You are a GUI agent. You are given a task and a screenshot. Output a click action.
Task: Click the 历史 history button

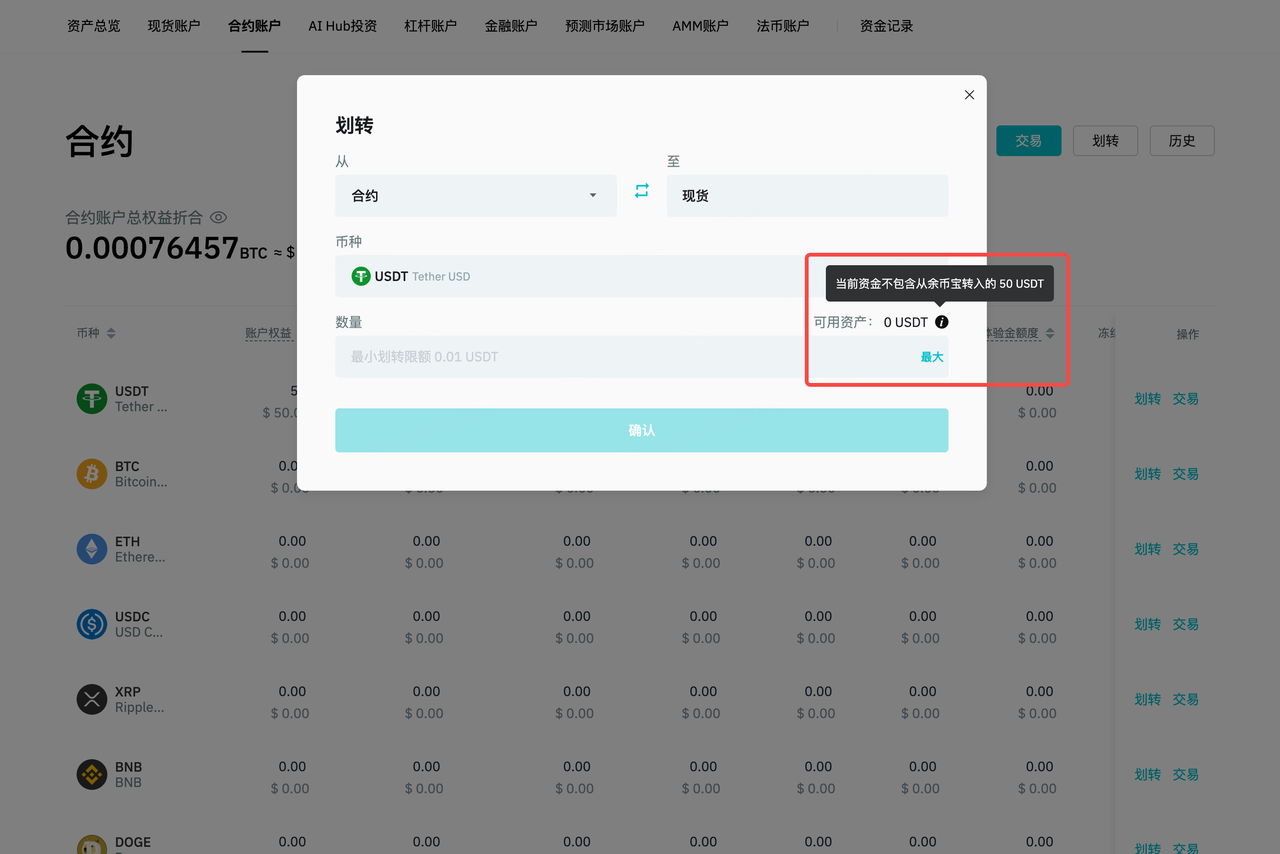(x=1182, y=141)
